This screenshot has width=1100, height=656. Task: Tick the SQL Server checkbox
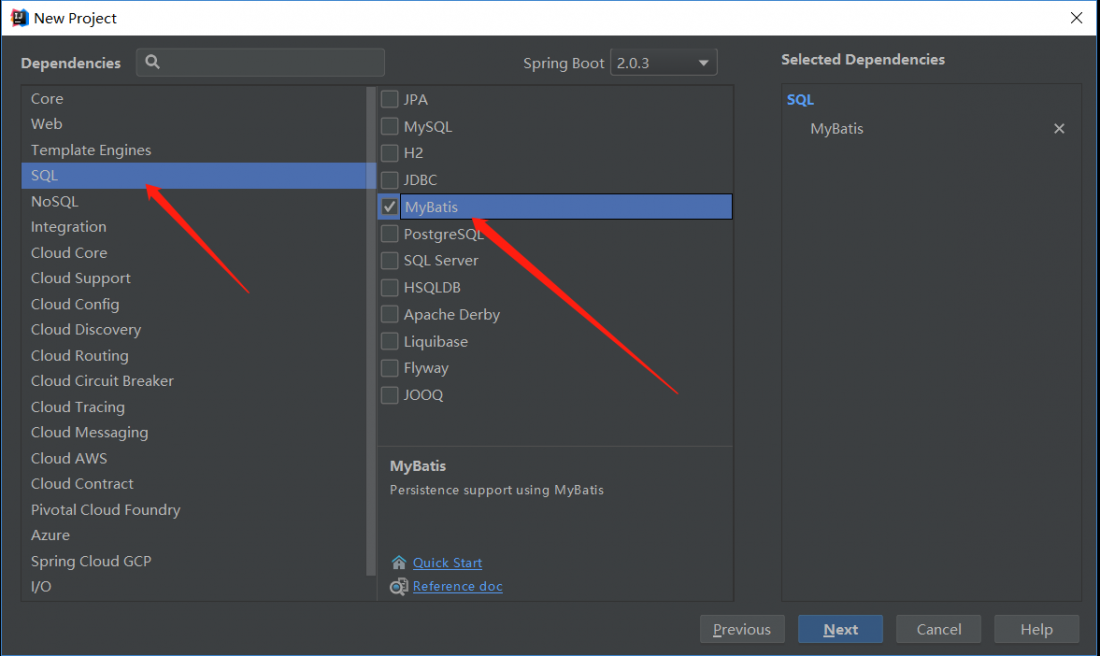tap(389, 260)
